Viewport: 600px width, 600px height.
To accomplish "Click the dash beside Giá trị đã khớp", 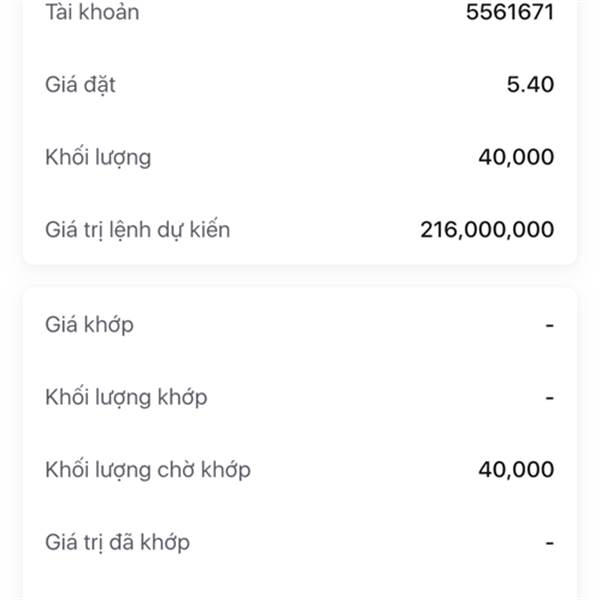I will coord(549,543).
